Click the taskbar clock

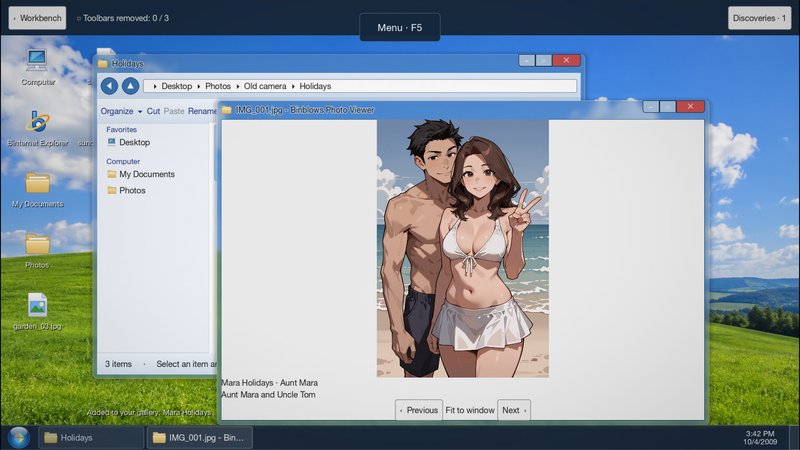click(760, 438)
